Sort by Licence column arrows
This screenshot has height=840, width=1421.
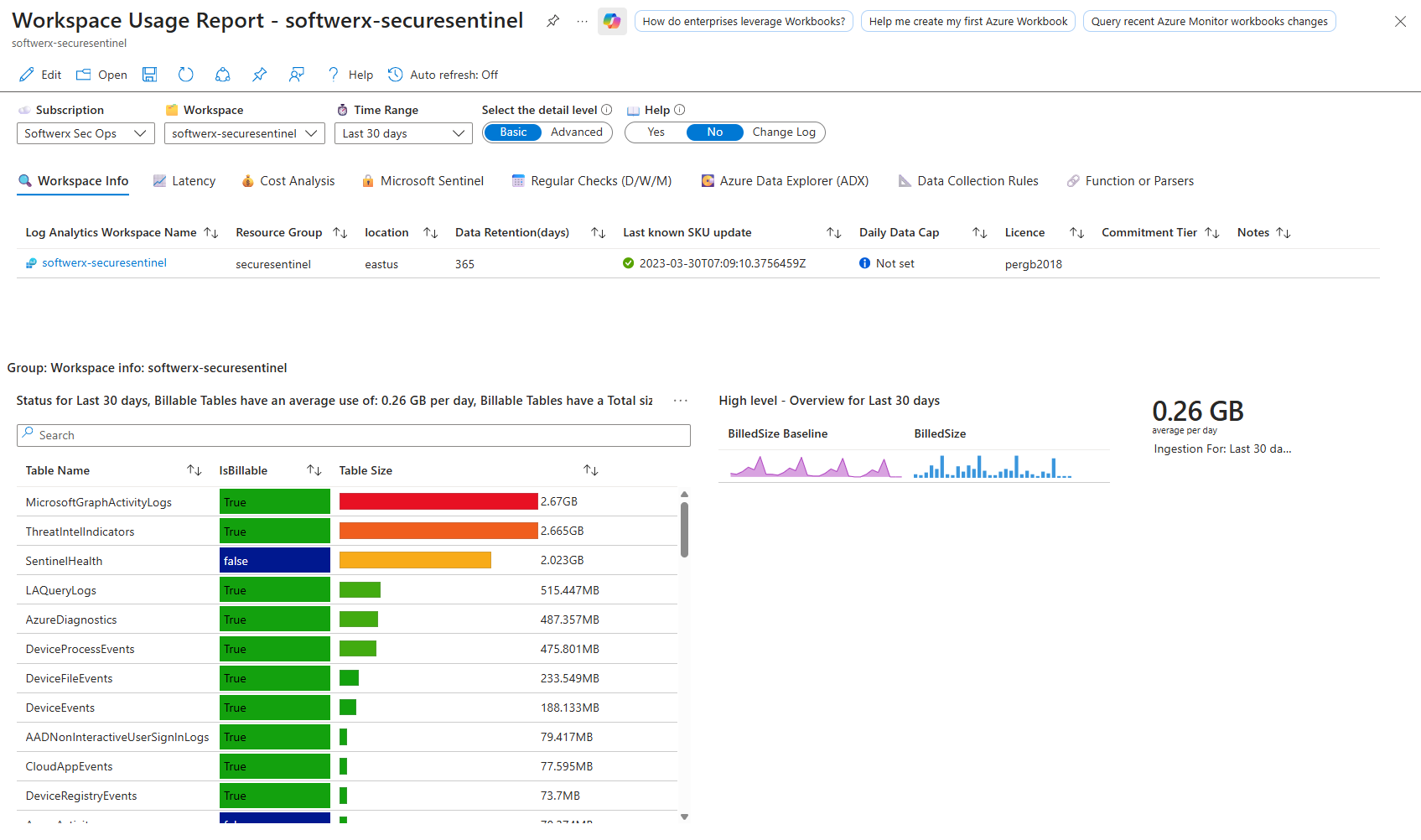(1077, 233)
